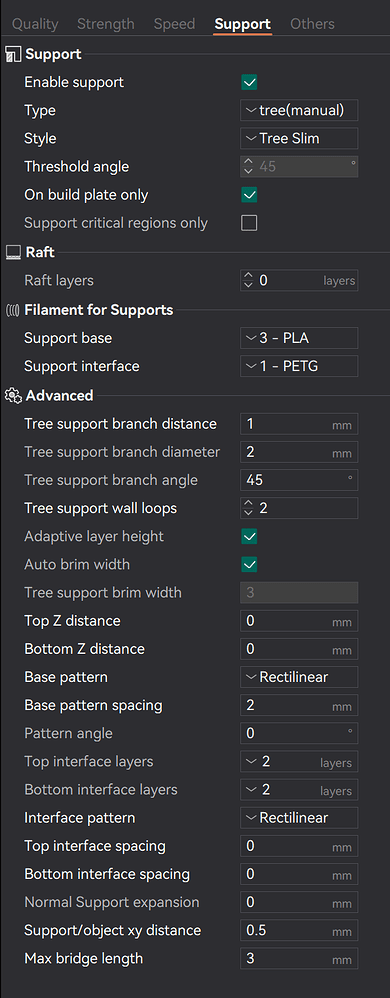Click the Base pattern spacing label
The width and height of the screenshot is (390, 998).
(x=93, y=706)
